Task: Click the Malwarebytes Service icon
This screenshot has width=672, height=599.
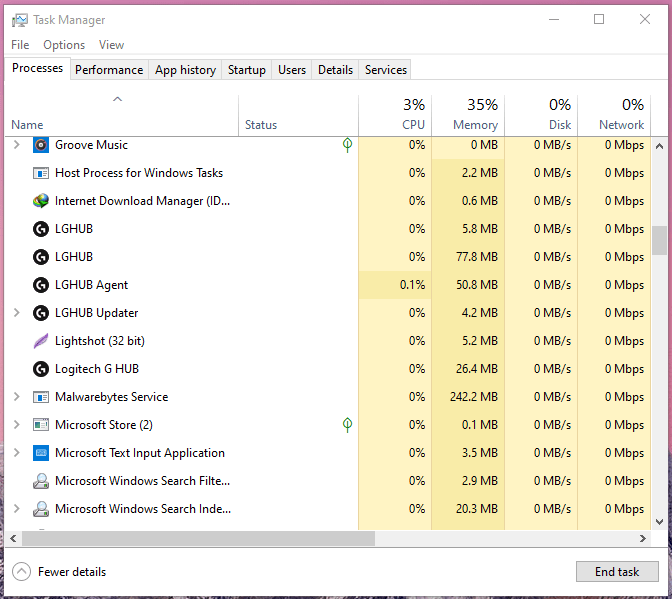Action: 41,397
